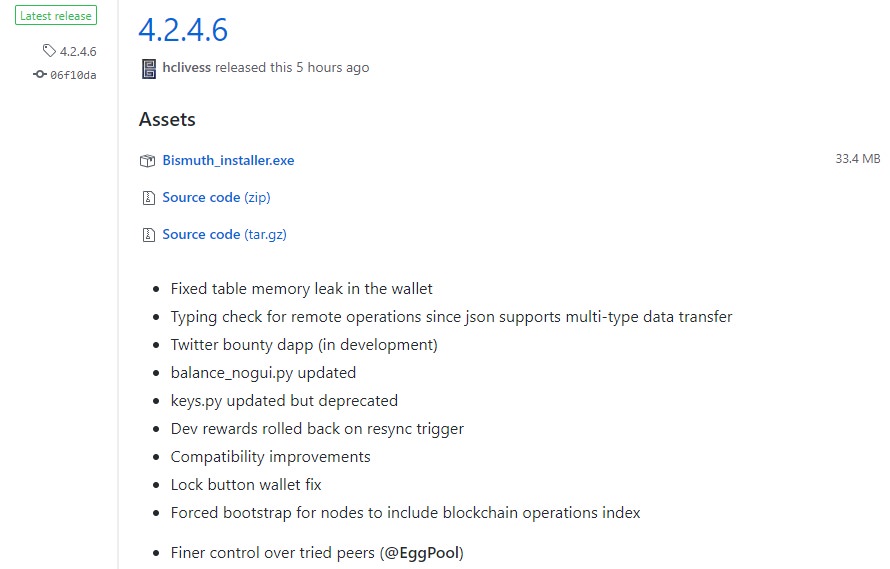Click the Latest release badge

[56, 15]
